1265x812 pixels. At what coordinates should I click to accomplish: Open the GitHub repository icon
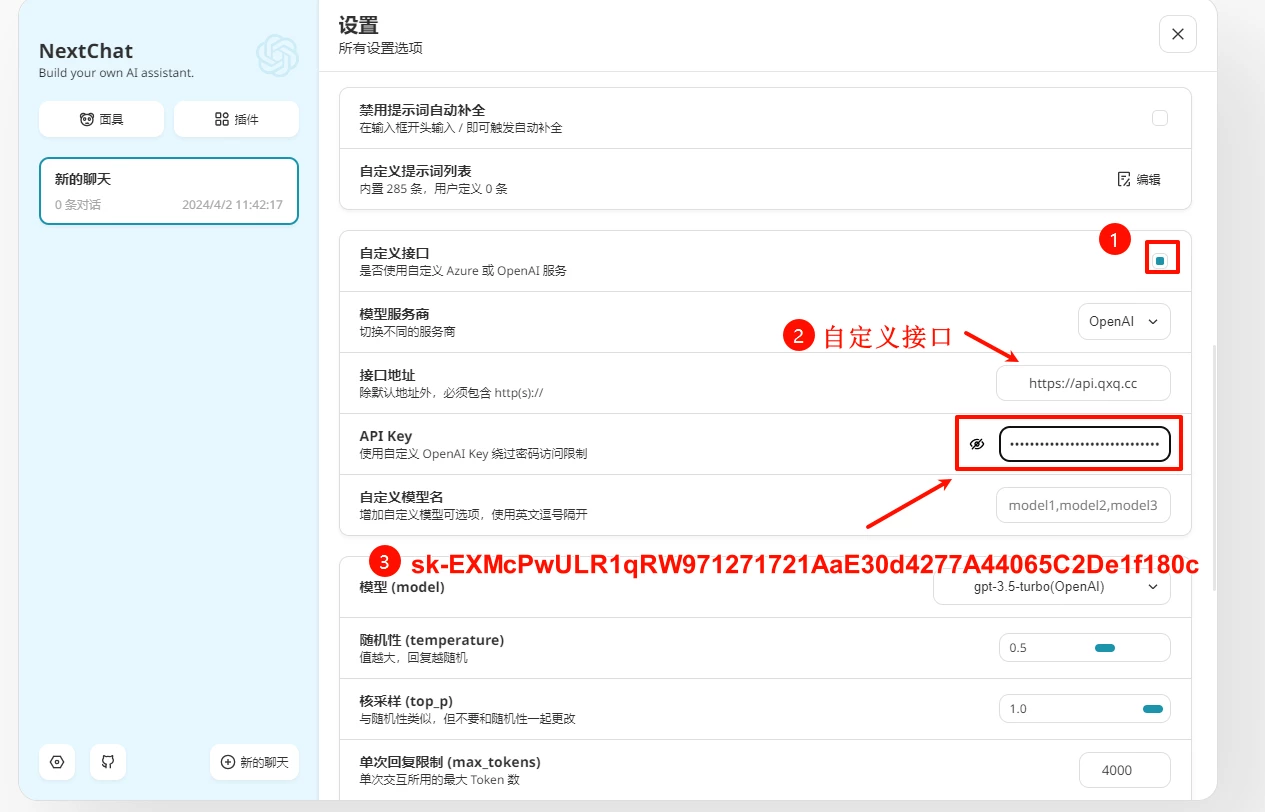pyautogui.click(x=108, y=762)
